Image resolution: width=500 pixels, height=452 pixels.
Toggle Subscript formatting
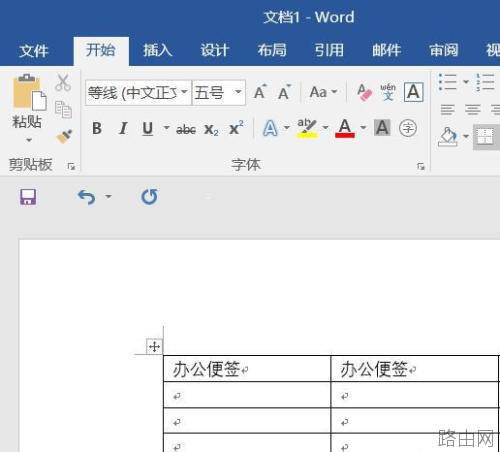coord(211,129)
